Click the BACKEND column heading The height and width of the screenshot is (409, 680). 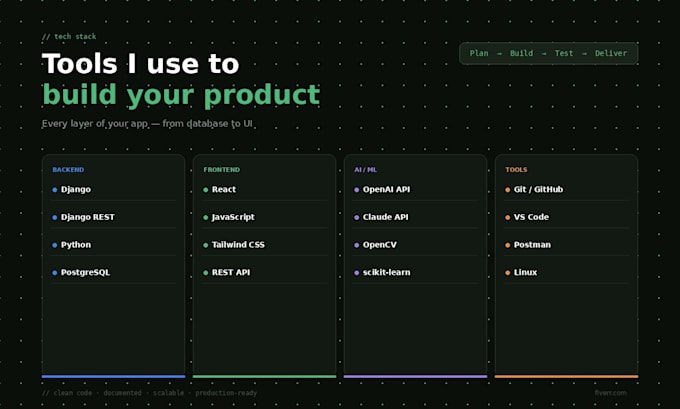pyautogui.click(x=68, y=170)
